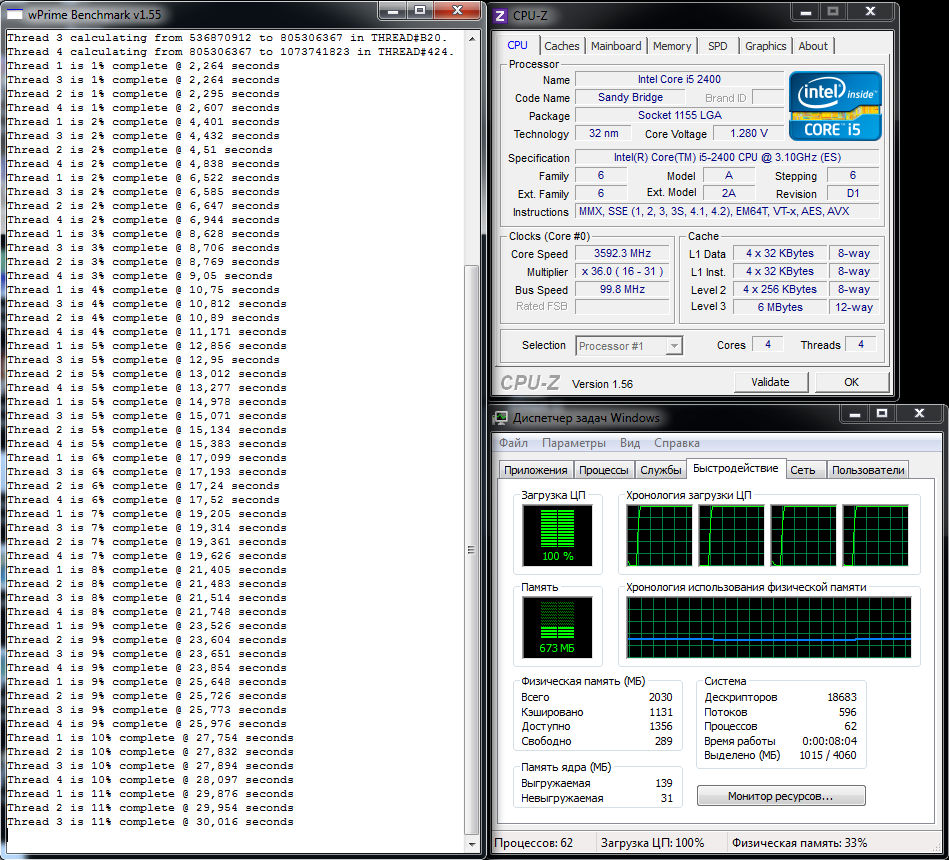Minimize the wPrime Benchmark window
The image size is (949, 860).
click(391, 11)
